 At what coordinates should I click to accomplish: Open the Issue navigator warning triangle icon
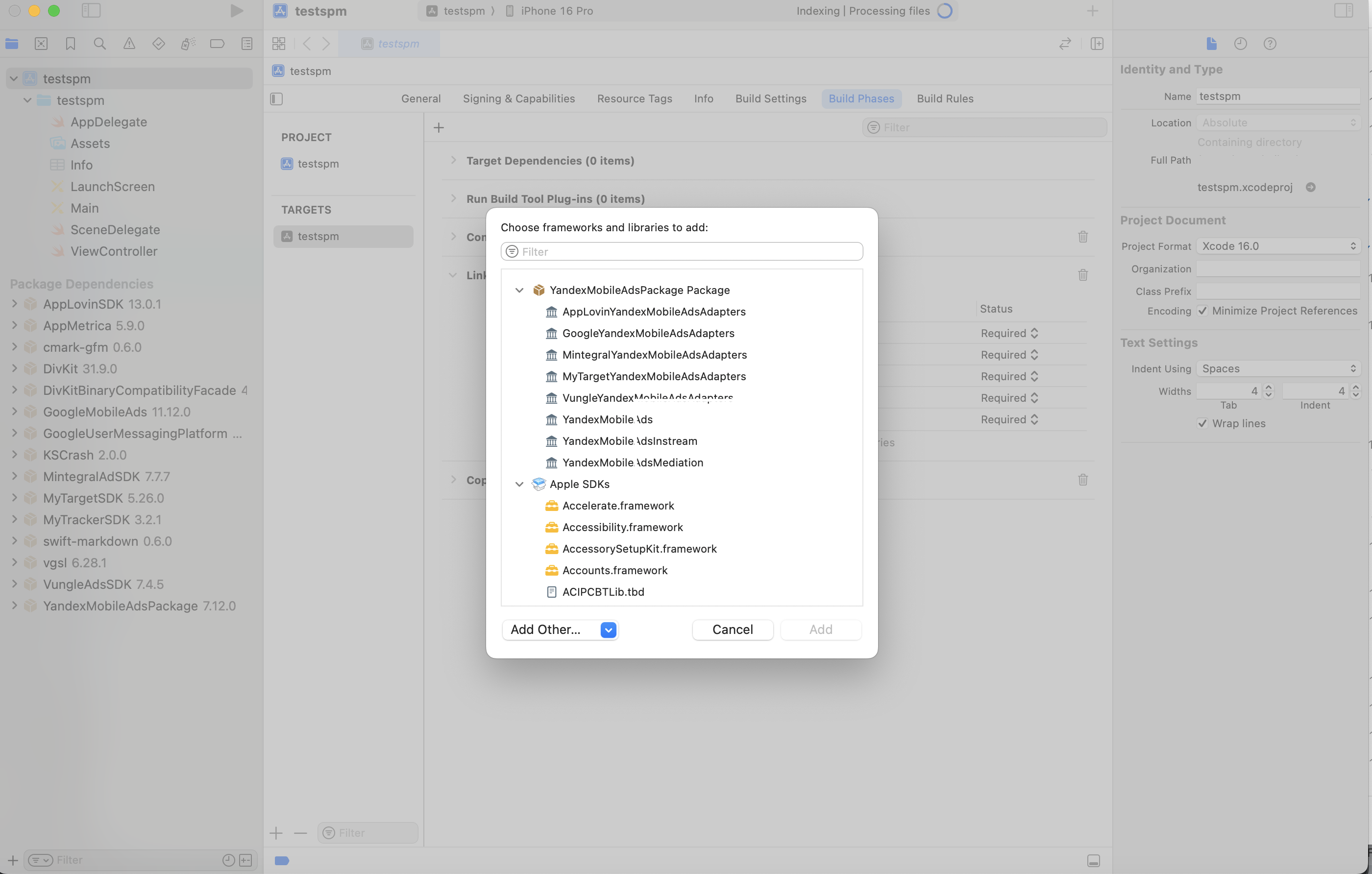click(129, 44)
